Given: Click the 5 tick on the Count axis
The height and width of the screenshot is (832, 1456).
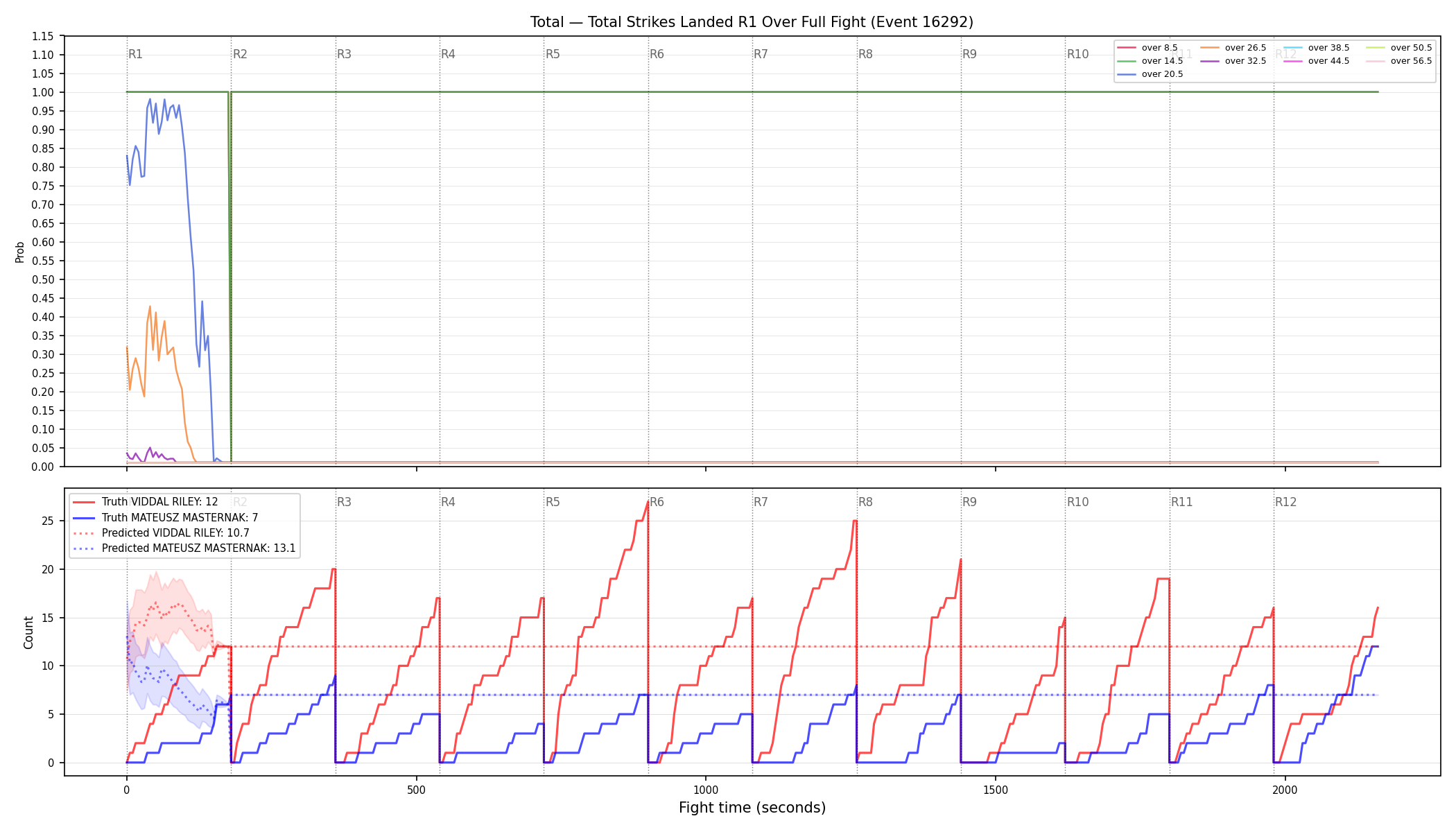Looking at the screenshot, I should tap(51, 714).
